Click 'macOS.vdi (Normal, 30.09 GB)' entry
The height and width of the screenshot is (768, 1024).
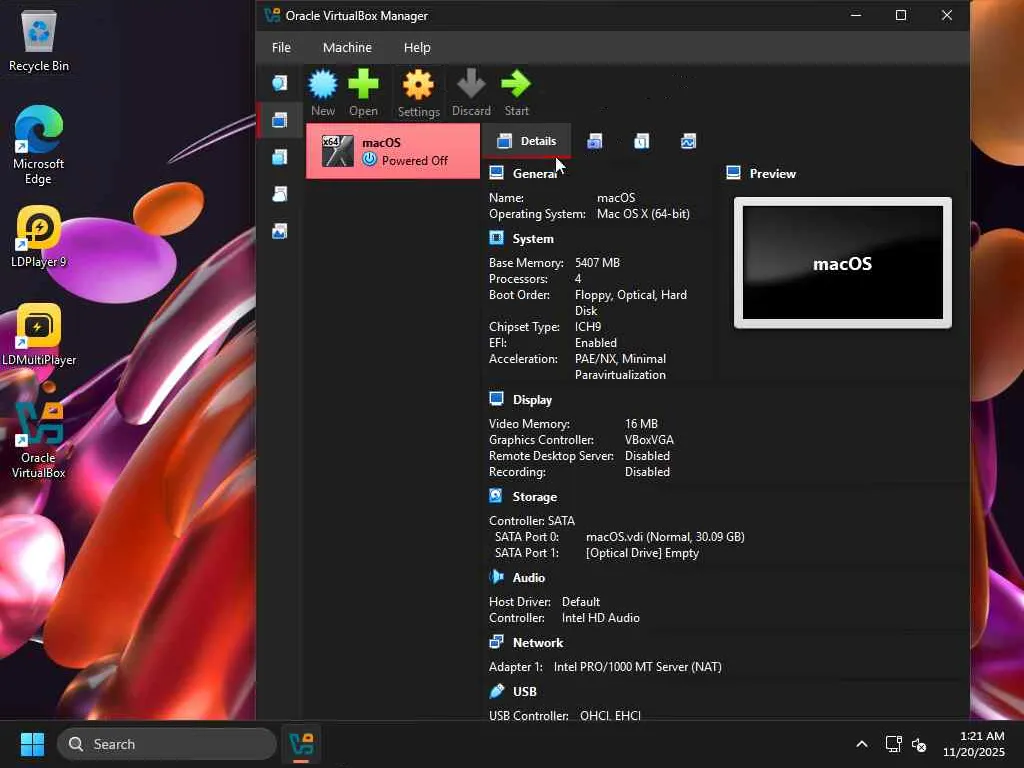point(665,537)
